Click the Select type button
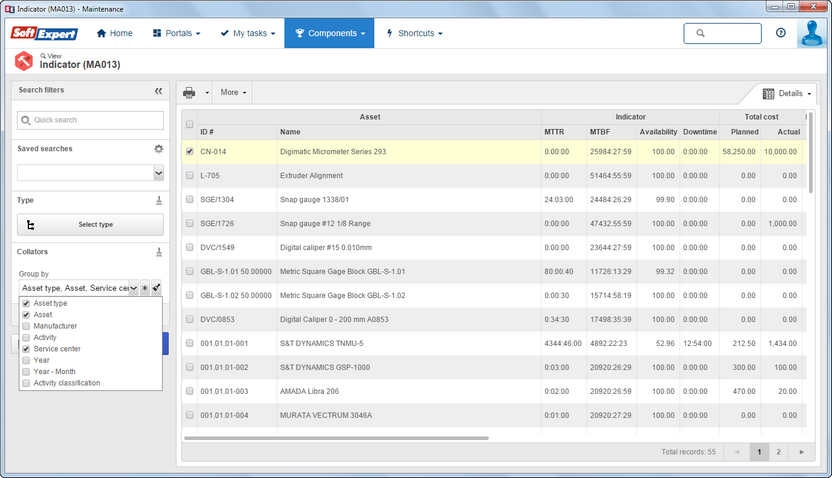The image size is (832, 478). click(x=90, y=224)
